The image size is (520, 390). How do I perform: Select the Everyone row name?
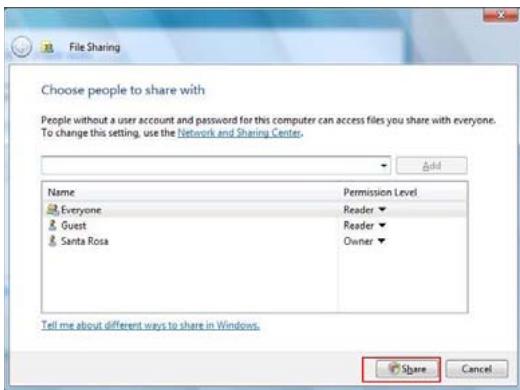tap(81, 210)
